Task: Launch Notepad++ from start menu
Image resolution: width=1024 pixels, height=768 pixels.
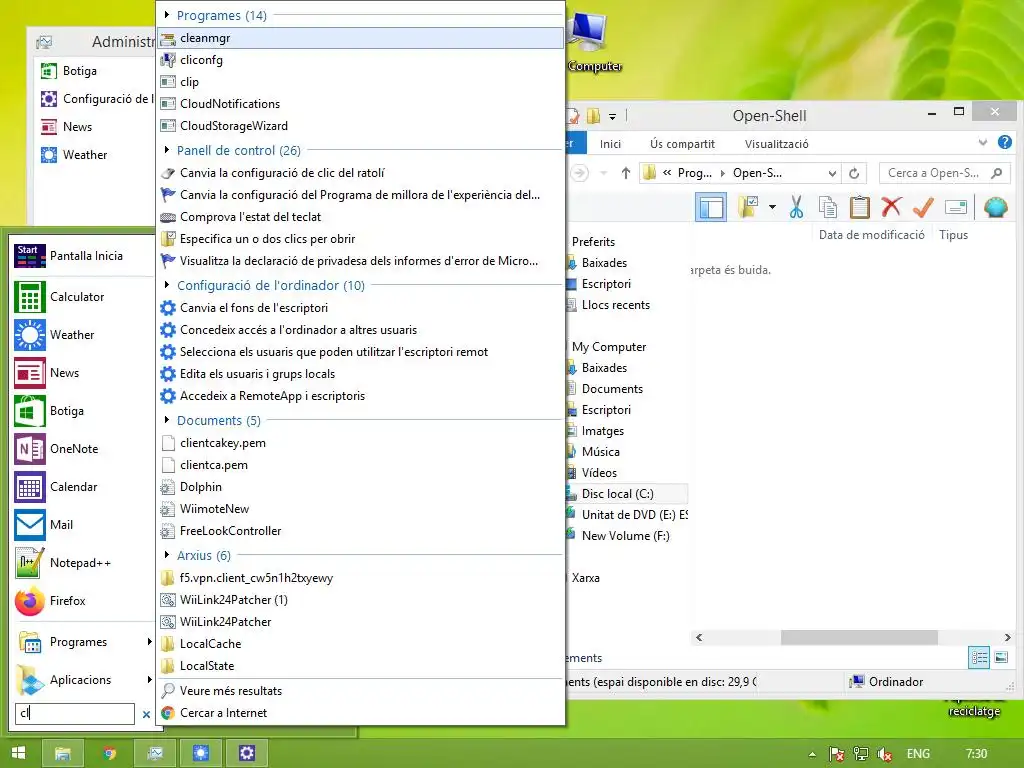Action: 83,563
